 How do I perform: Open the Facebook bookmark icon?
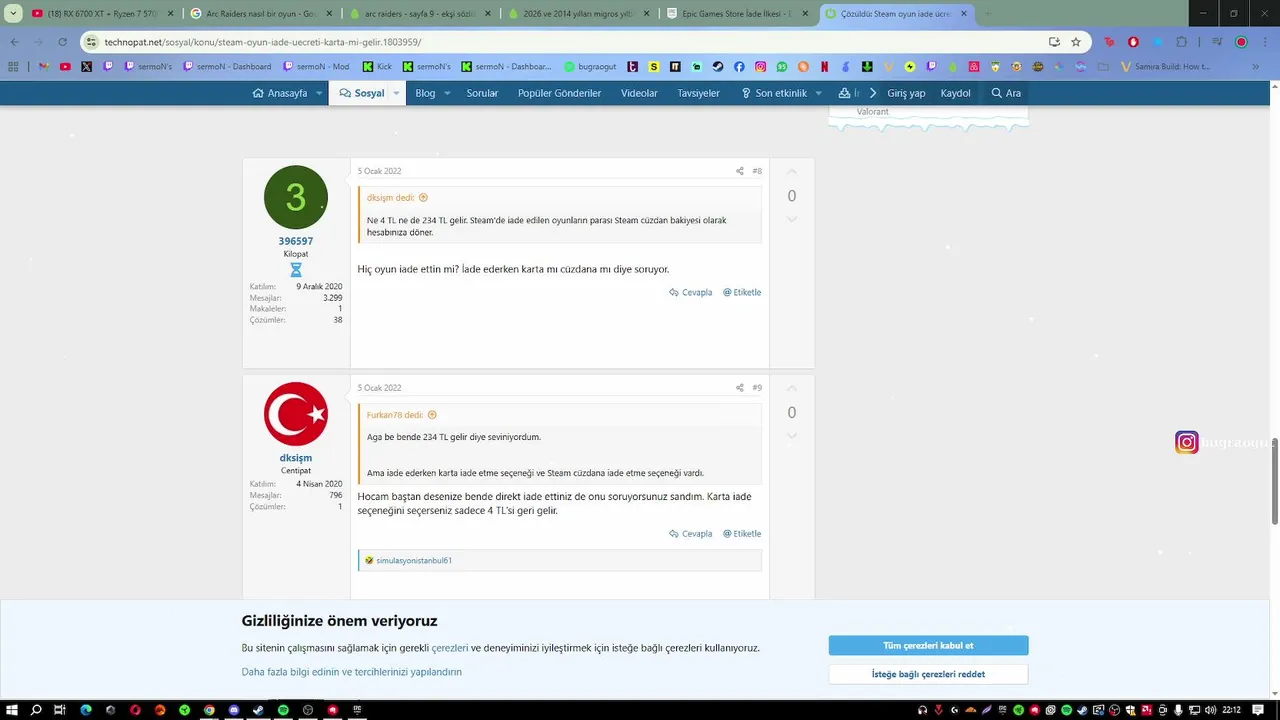(739, 67)
